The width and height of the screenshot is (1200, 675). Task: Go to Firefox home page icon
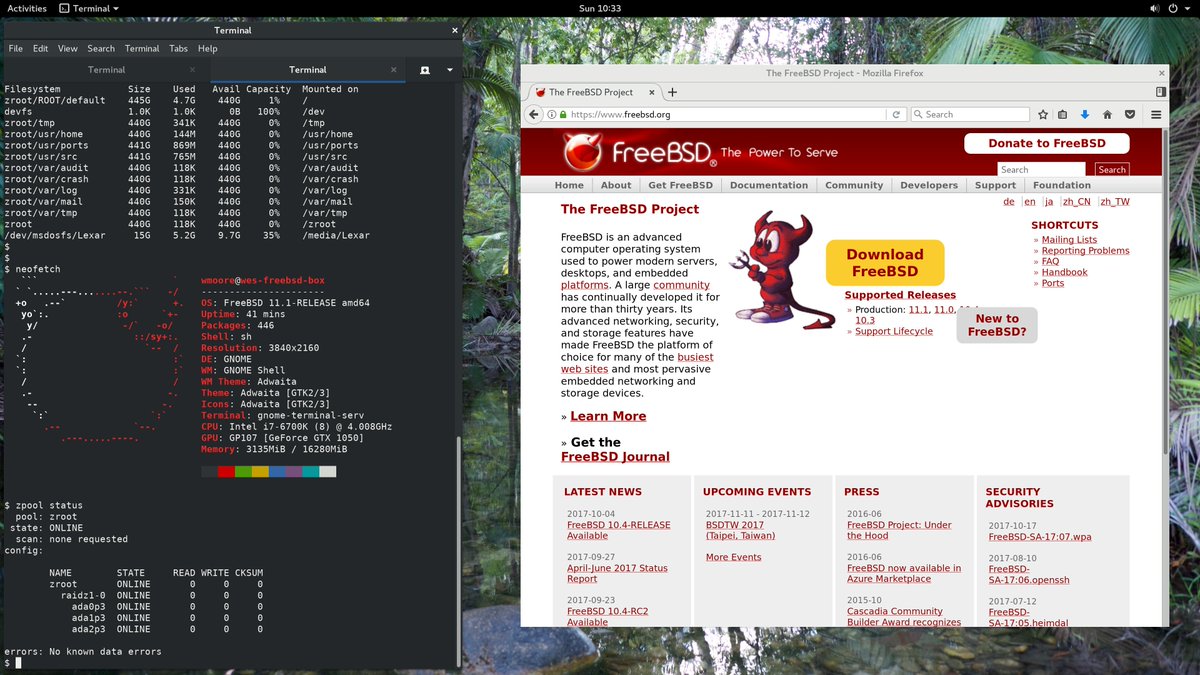click(1108, 114)
